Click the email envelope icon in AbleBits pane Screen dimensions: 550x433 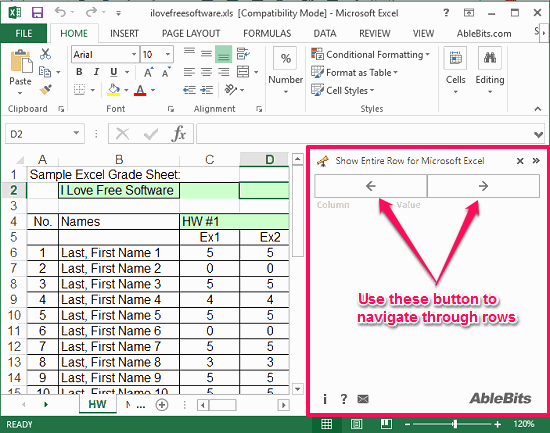pos(363,399)
